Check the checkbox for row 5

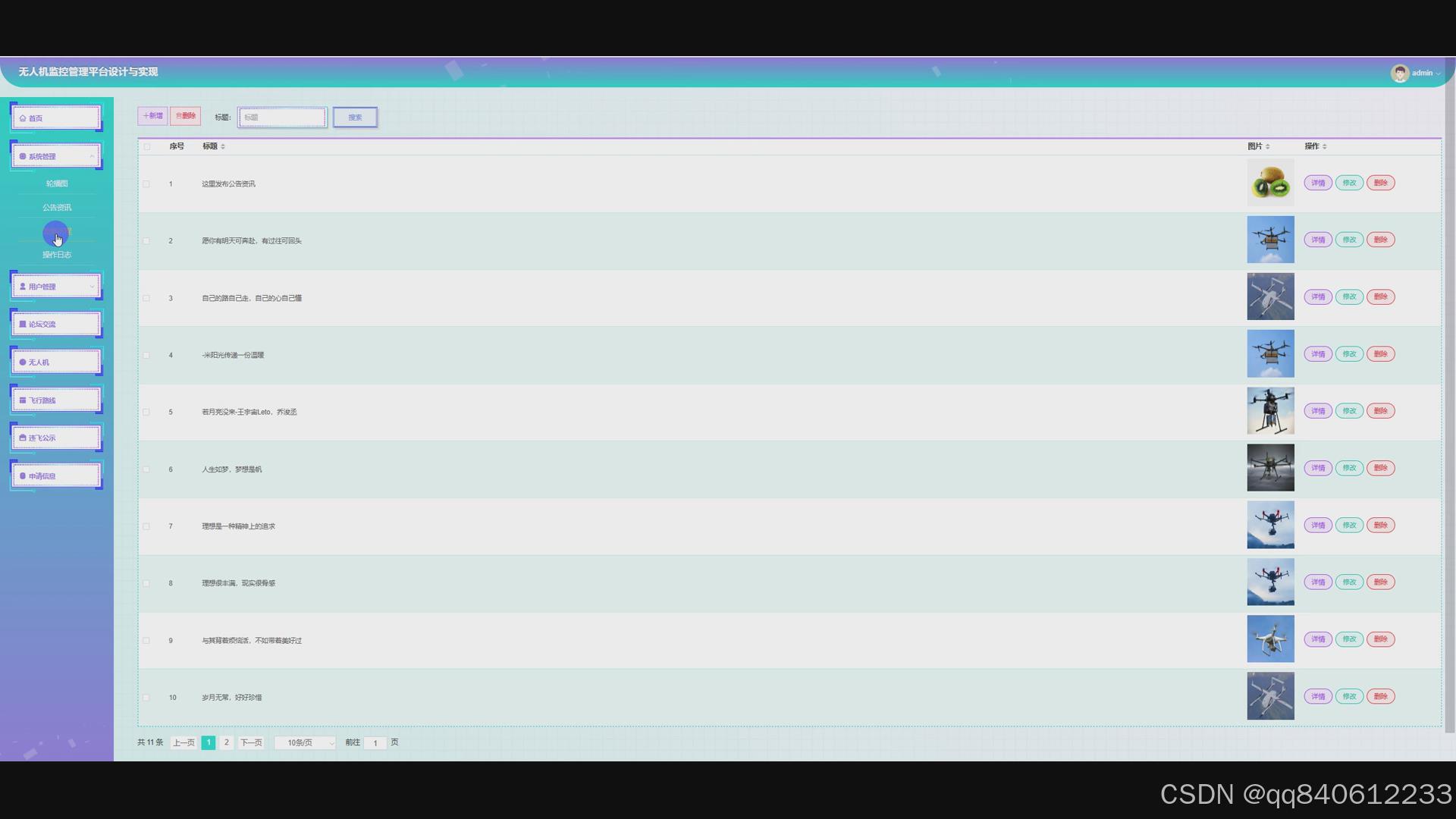point(147,412)
